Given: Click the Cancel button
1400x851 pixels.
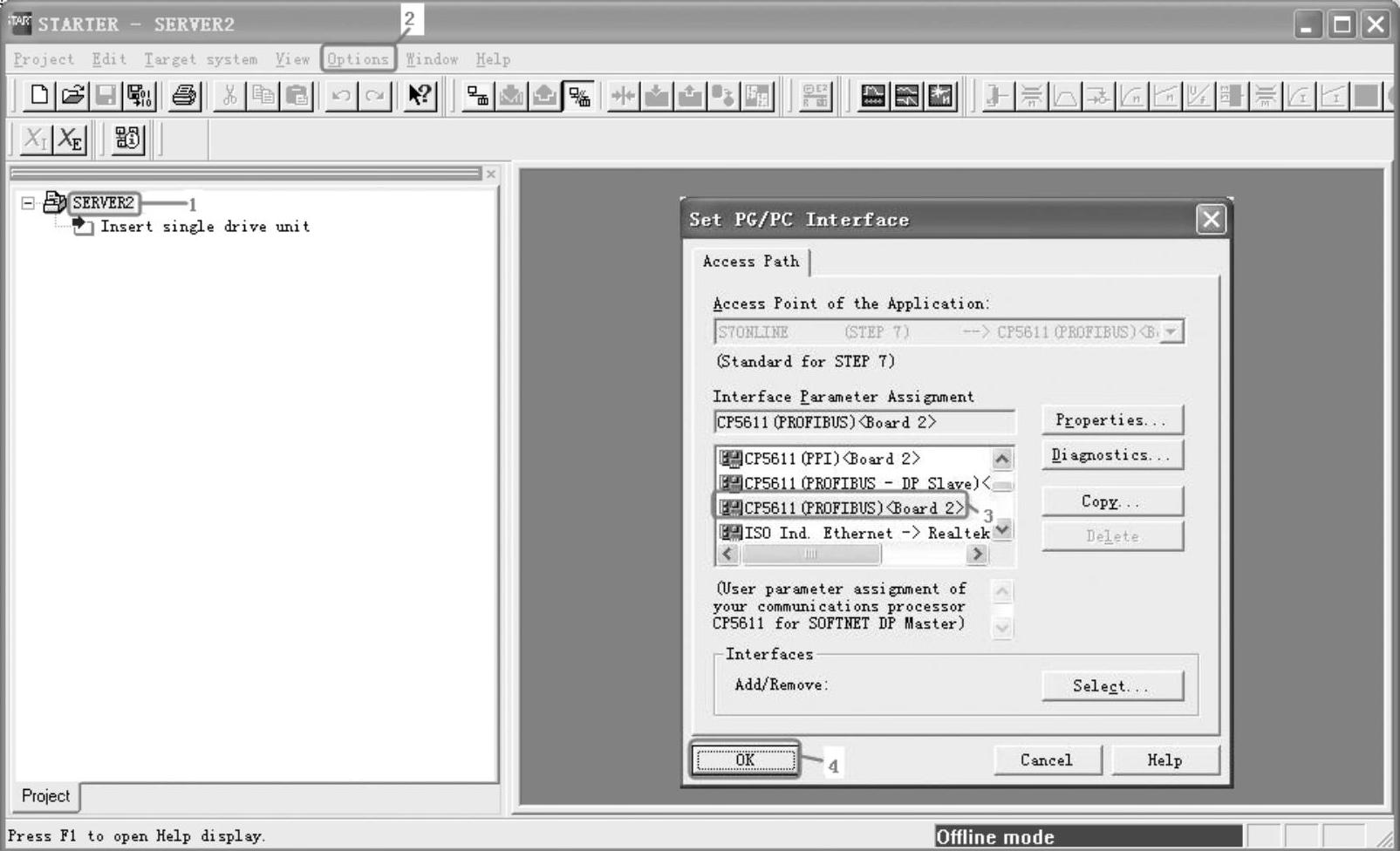Looking at the screenshot, I should 1047,760.
